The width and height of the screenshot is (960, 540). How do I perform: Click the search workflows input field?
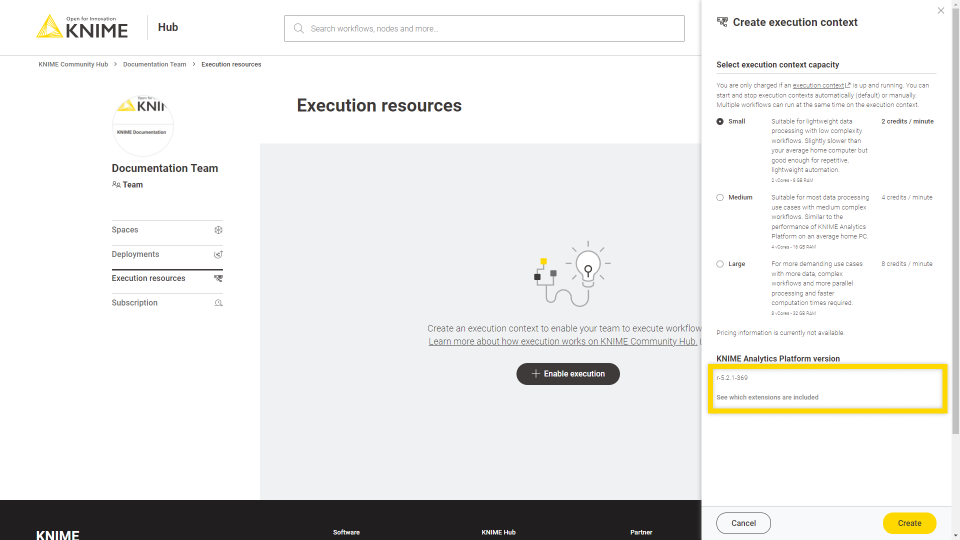coord(490,28)
